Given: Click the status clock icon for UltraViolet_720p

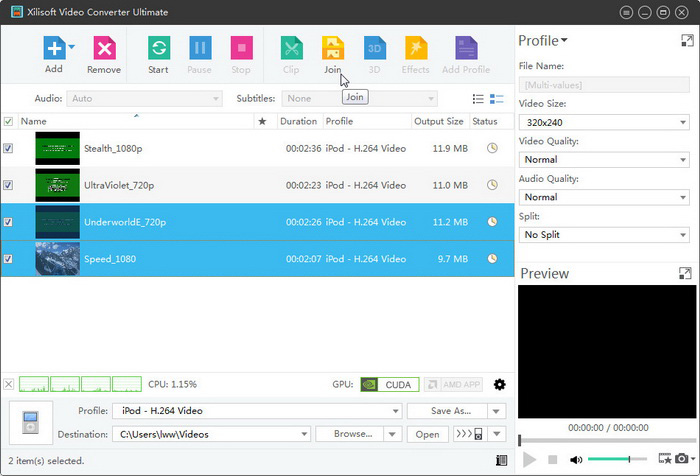Looking at the screenshot, I should click(492, 184).
